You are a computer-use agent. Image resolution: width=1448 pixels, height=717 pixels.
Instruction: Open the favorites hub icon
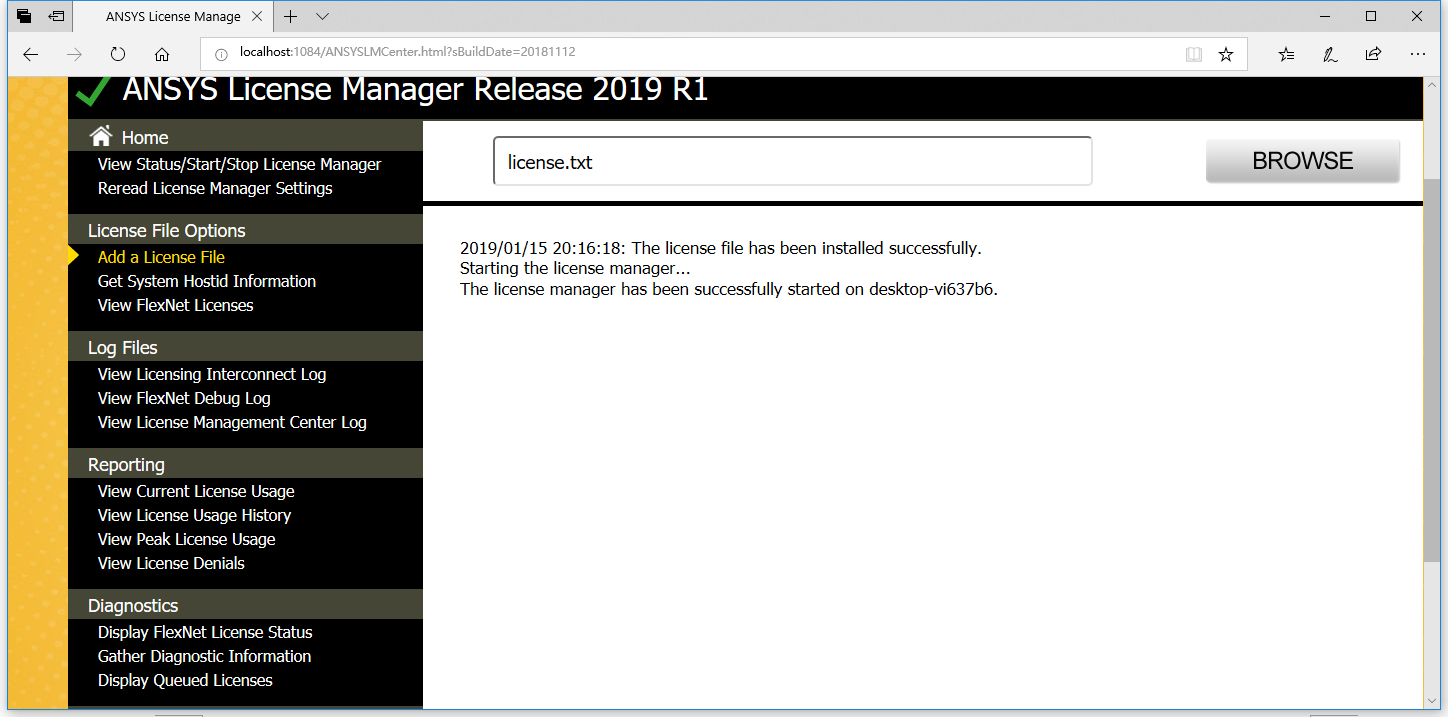click(x=1286, y=54)
